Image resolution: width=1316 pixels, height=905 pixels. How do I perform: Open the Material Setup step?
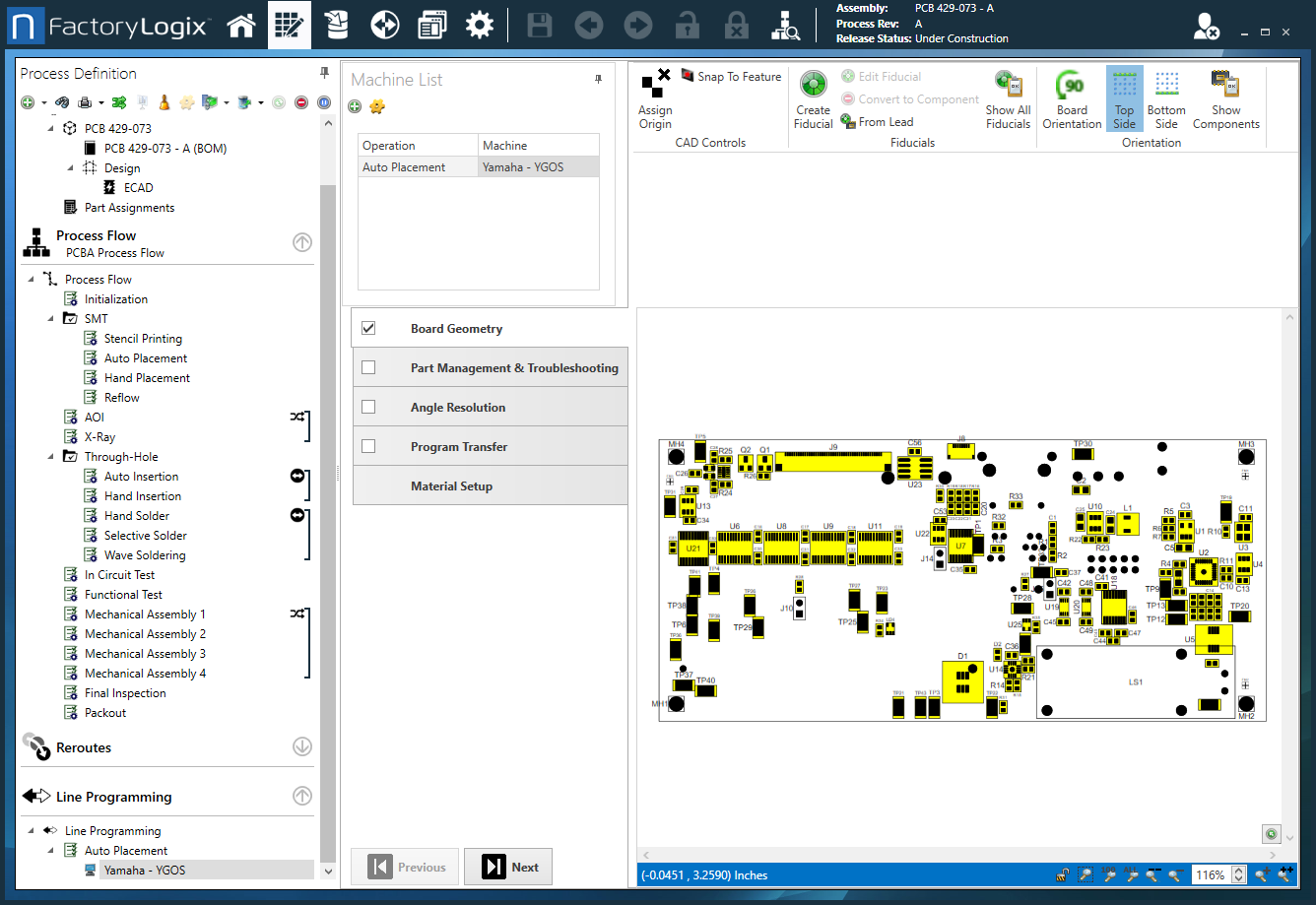pos(451,486)
